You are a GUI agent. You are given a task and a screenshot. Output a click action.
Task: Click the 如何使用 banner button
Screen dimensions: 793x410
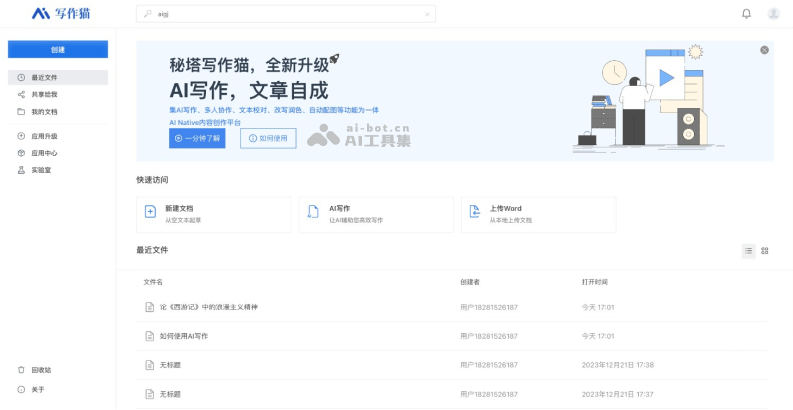coord(268,139)
